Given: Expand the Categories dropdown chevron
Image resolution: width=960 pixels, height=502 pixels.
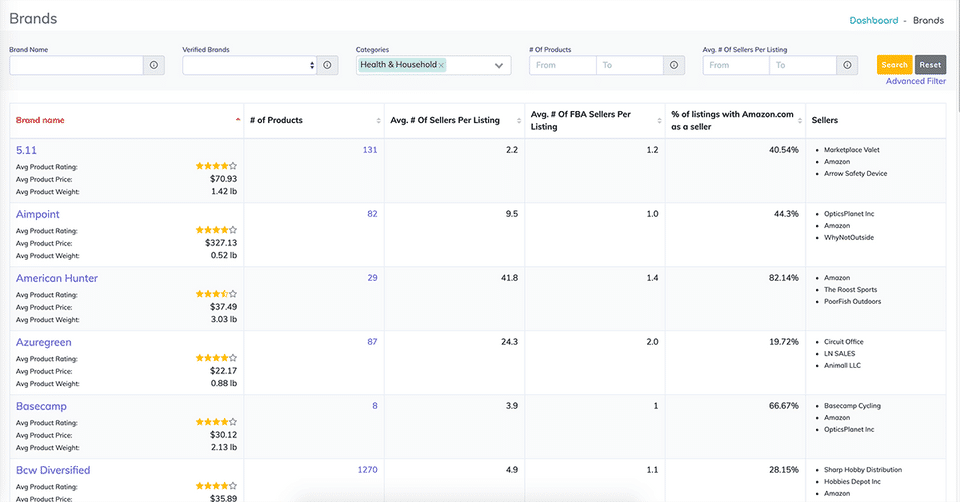Looking at the screenshot, I should (x=498, y=66).
